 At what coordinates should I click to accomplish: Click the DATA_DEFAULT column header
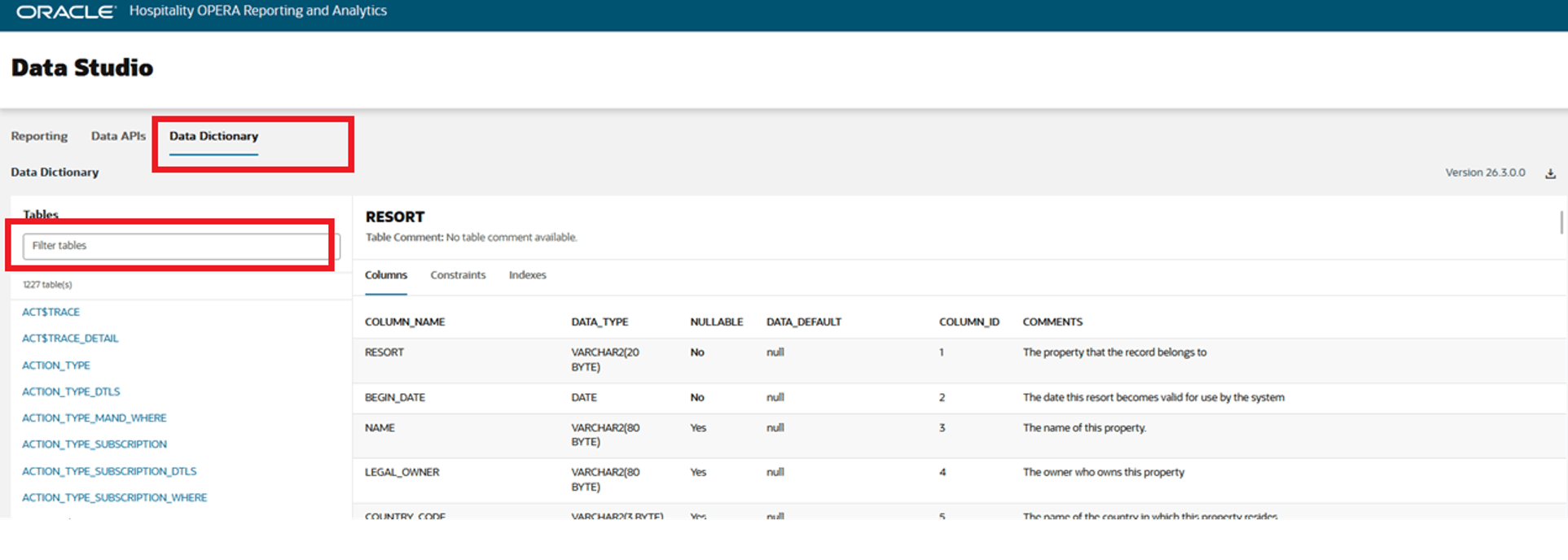point(804,322)
